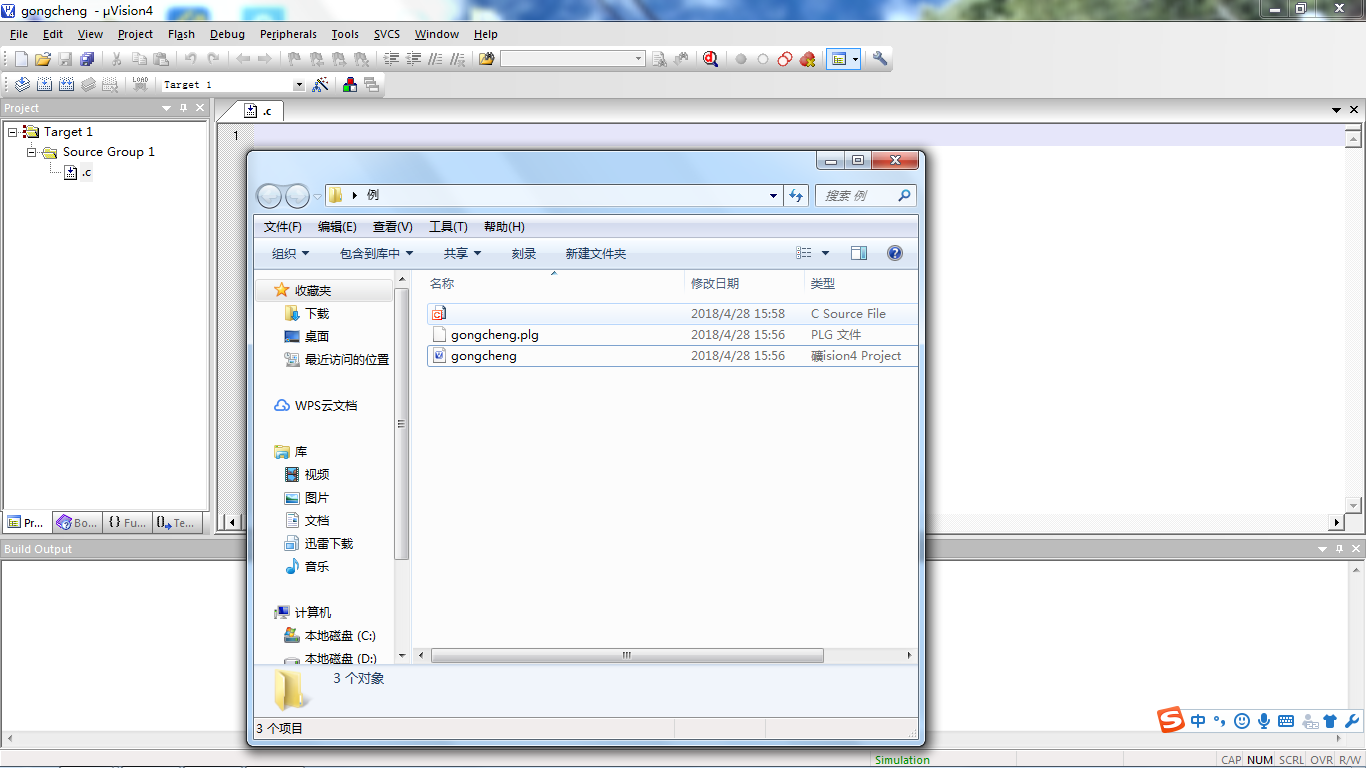Open the Target 1 combo box dropdown

click(298, 85)
